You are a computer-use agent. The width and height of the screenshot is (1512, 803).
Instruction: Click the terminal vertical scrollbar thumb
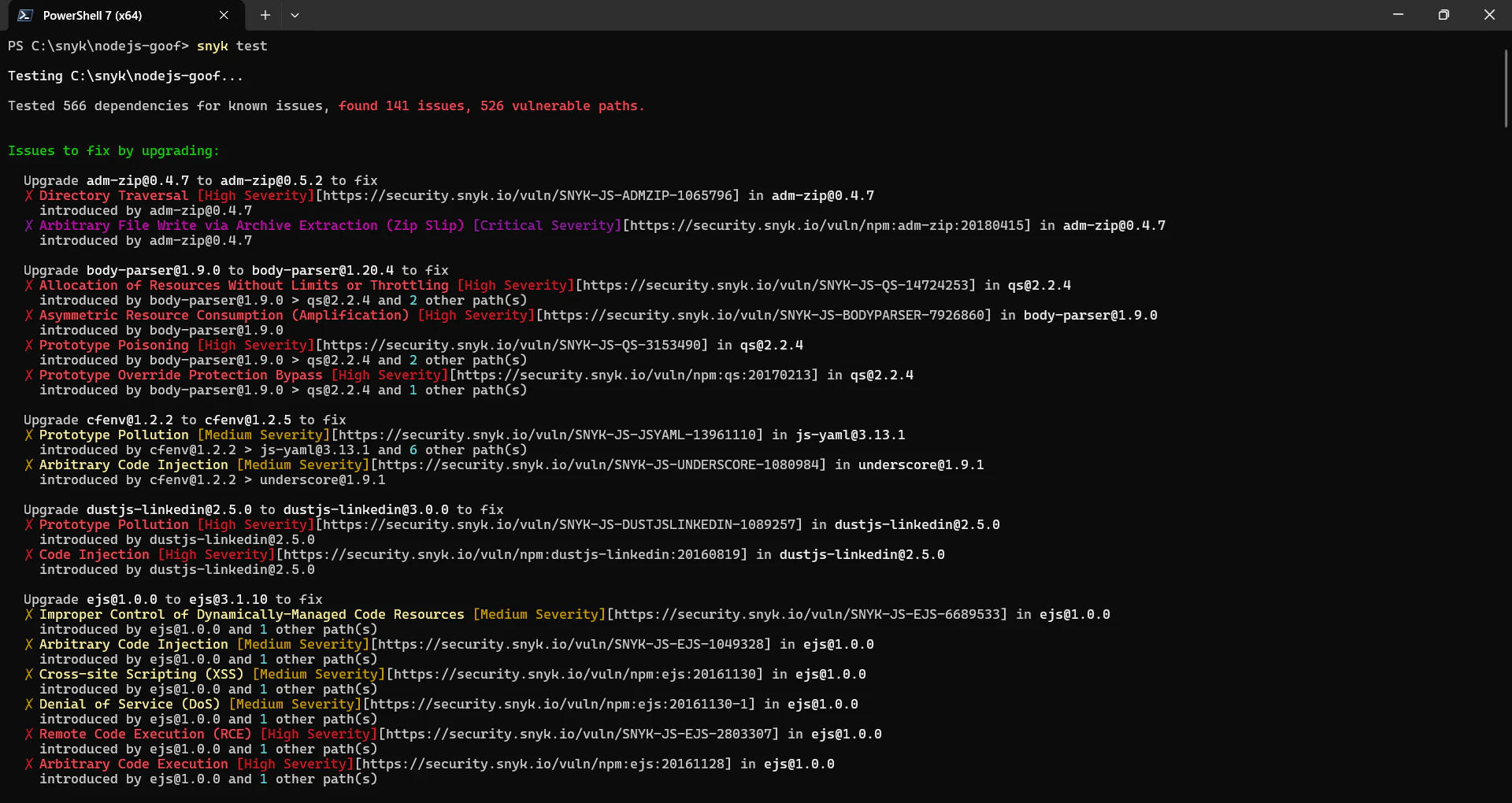click(1506, 87)
